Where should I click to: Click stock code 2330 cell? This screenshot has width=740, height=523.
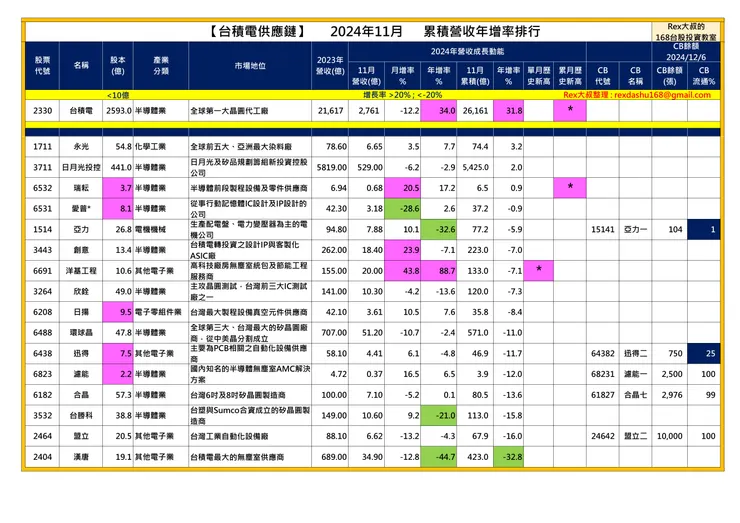tap(42, 110)
